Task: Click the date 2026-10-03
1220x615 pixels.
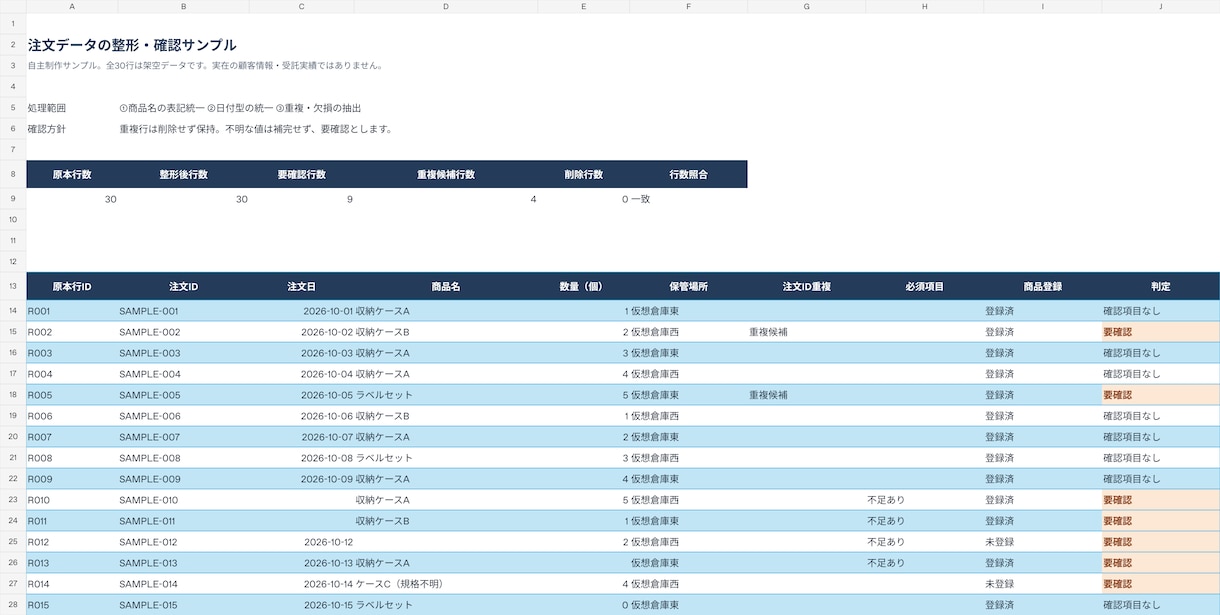Action: pyautogui.click(x=327, y=353)
